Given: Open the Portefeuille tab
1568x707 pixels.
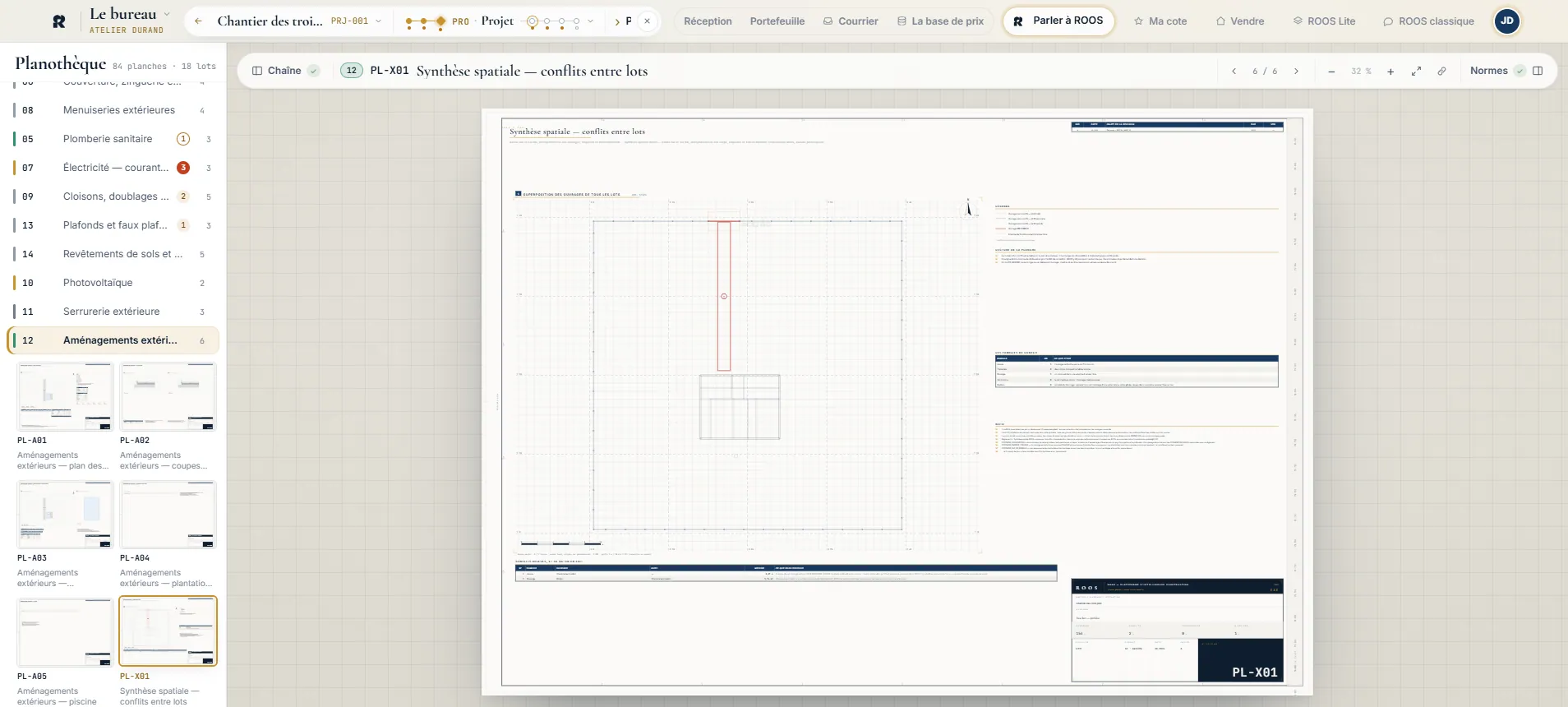Looking at the screenshot, I should tap(777, 21).
